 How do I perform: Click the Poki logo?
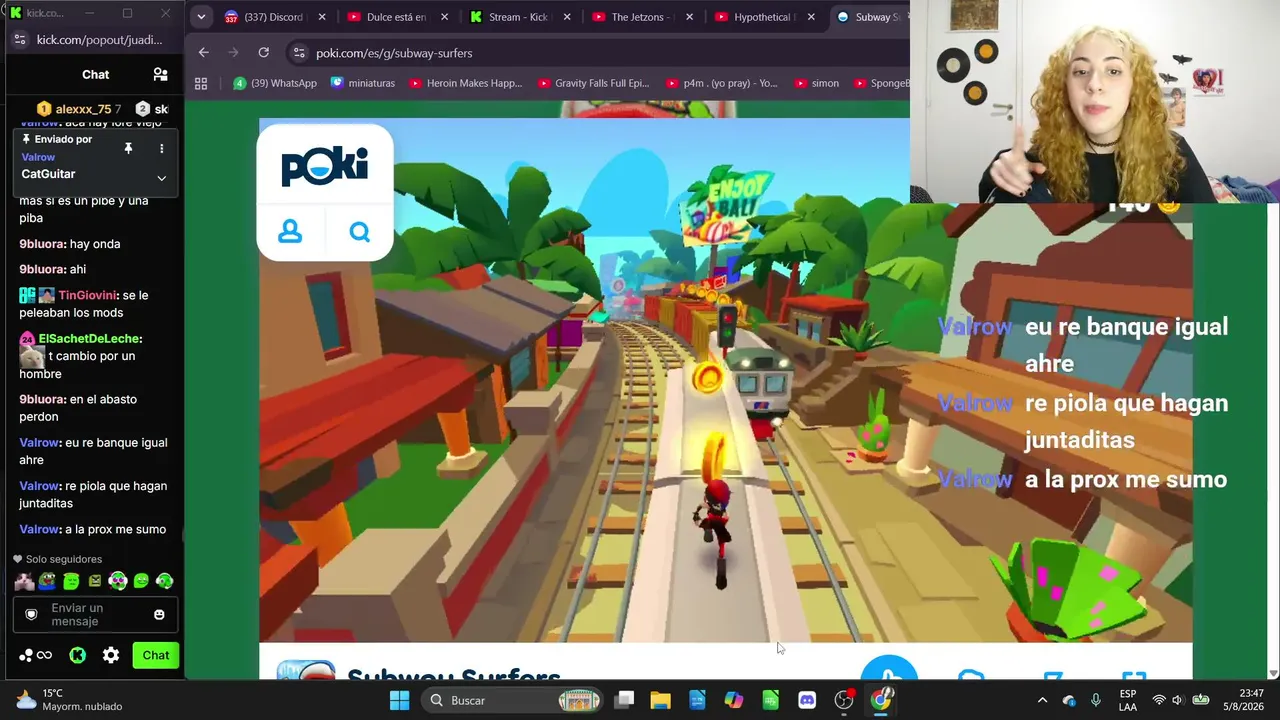pyautogui.click(x=325, y=165)
